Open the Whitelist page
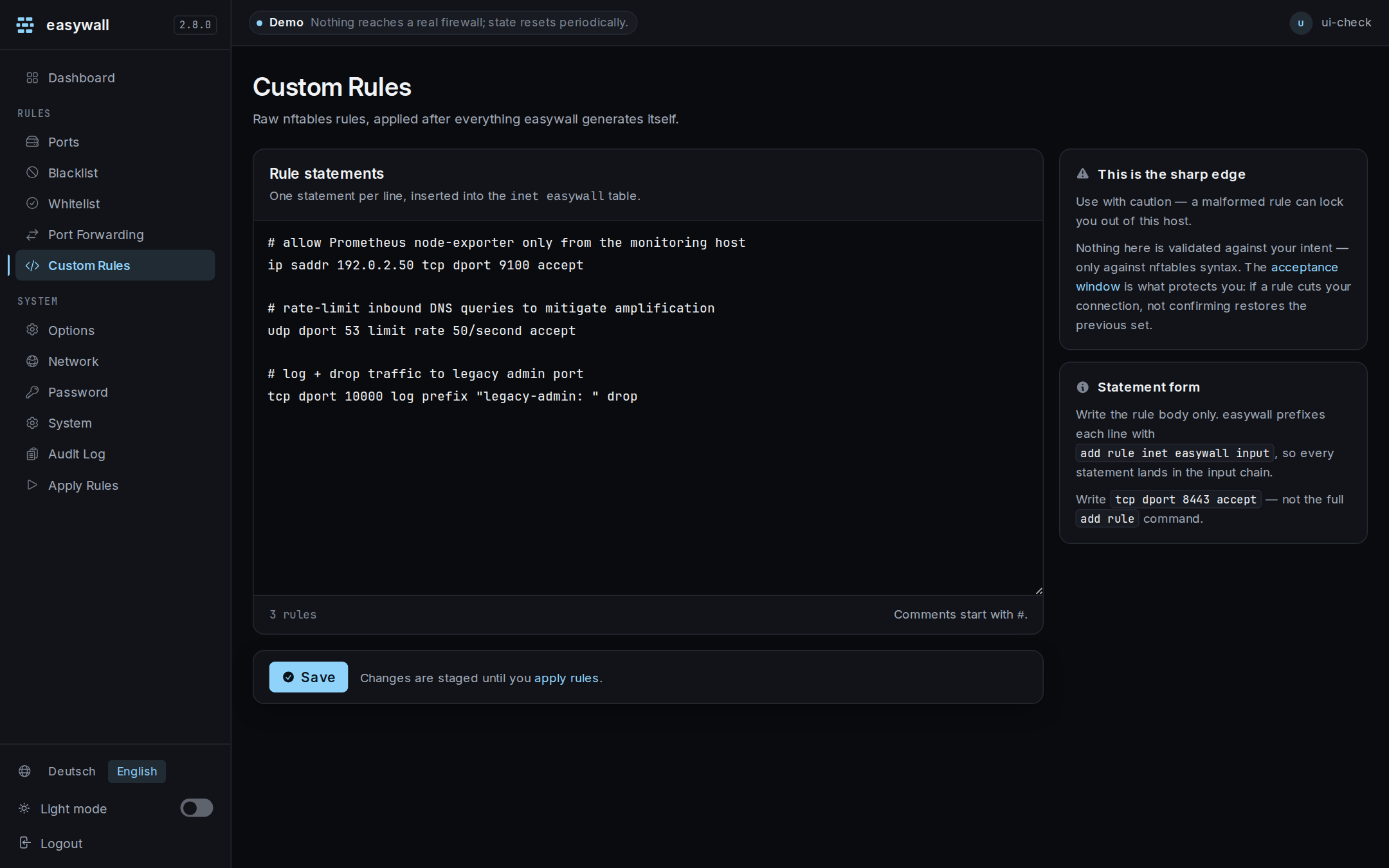The width and height of the screenshot is (1389, 868). pyautogui.click(x=115, y=203)
